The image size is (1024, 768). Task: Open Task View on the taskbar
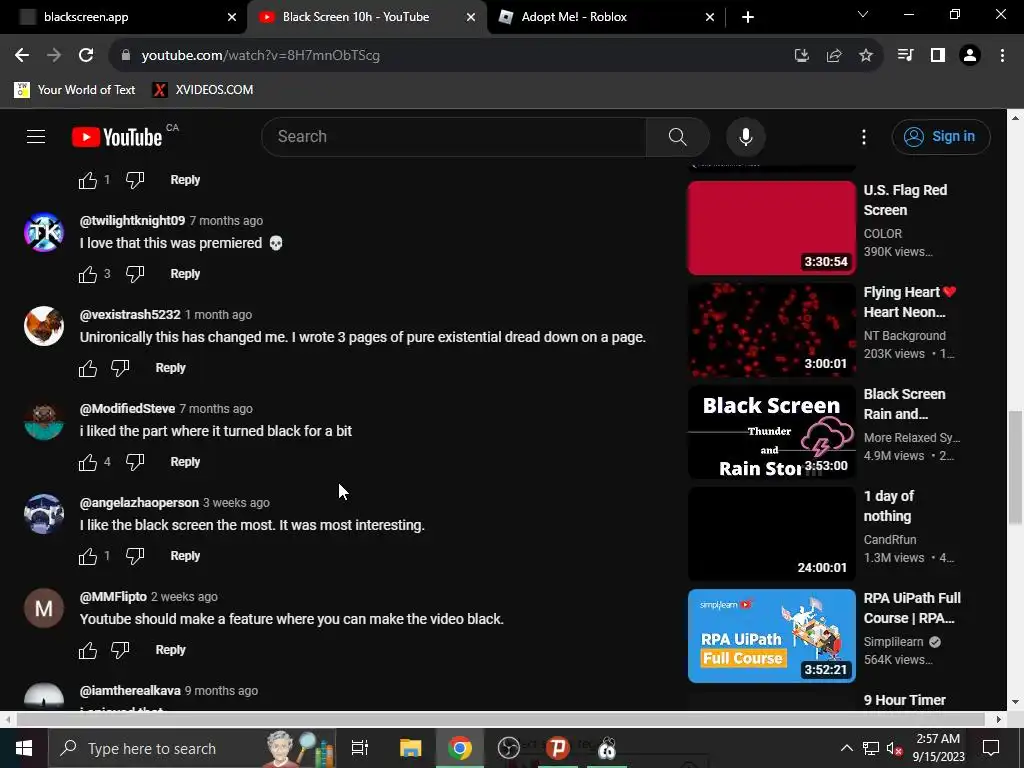tap(360, 748)
